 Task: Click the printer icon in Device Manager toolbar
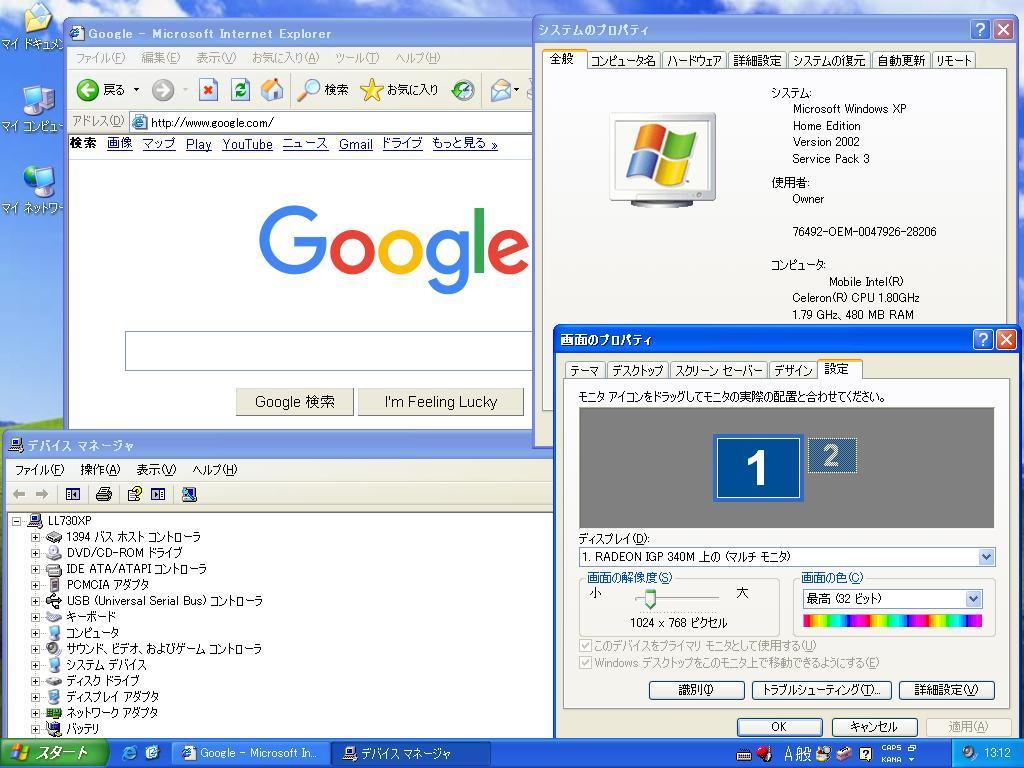coord(104,494)
